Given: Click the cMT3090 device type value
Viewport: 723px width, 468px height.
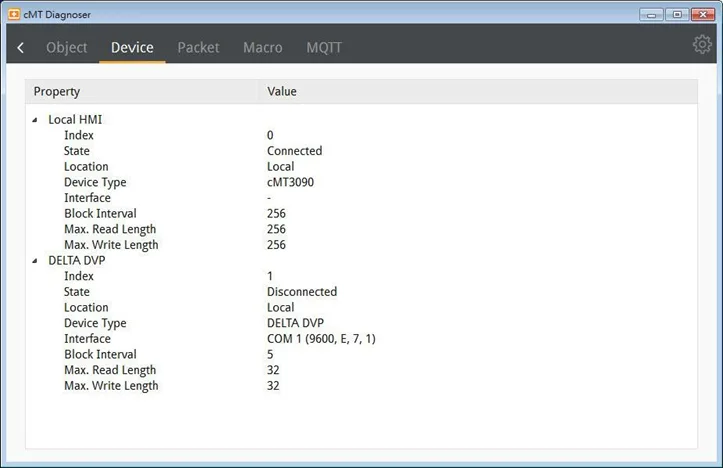Looking at the screenshot, I should click(290, 182).
